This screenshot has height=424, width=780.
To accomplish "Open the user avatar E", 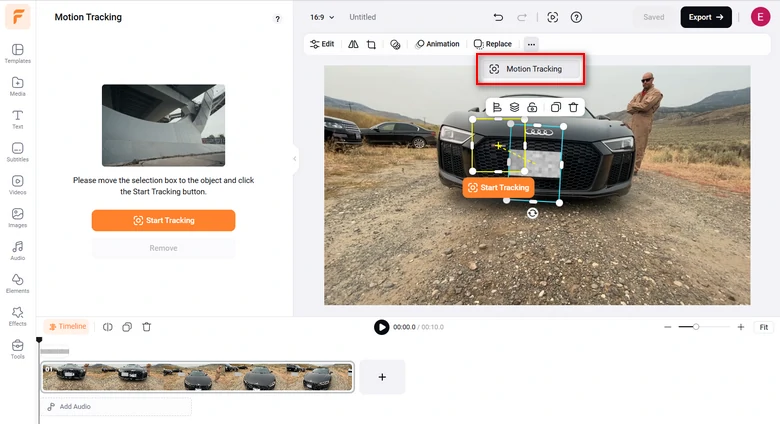I will tap(760, 17).
